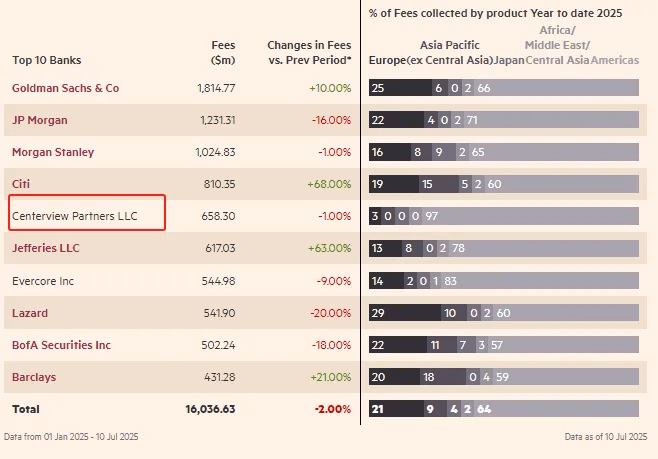Click Citi Asia Pacific bar segment 15

pos(439,184)
